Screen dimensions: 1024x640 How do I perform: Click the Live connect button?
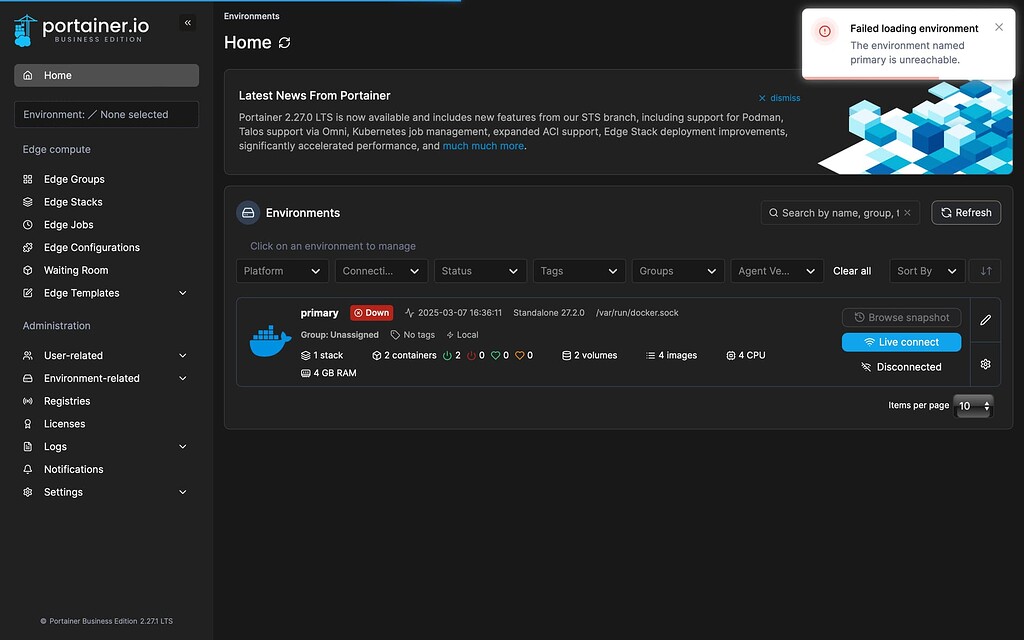click(901, 342)
